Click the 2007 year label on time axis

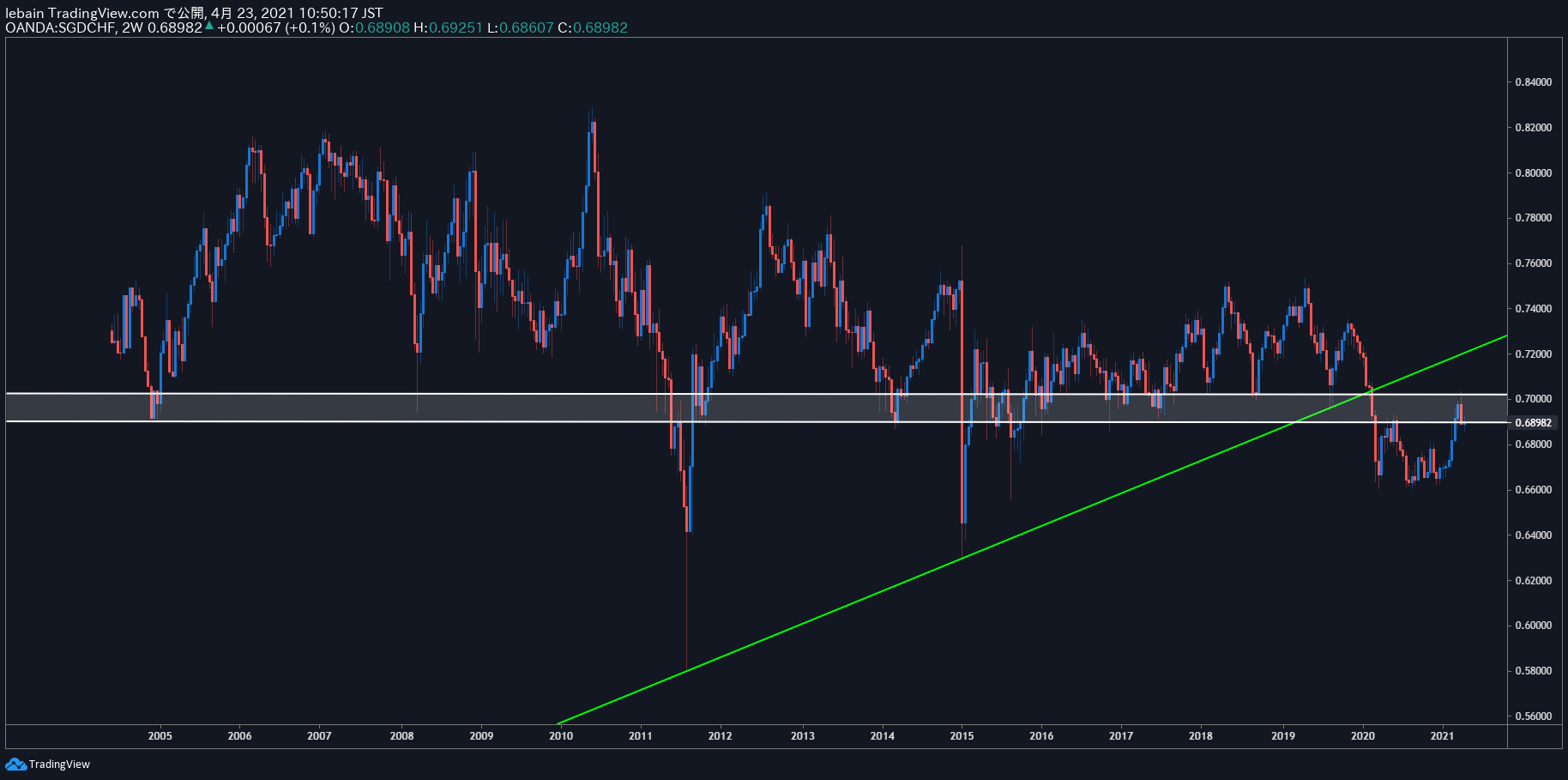click(319, 735)
